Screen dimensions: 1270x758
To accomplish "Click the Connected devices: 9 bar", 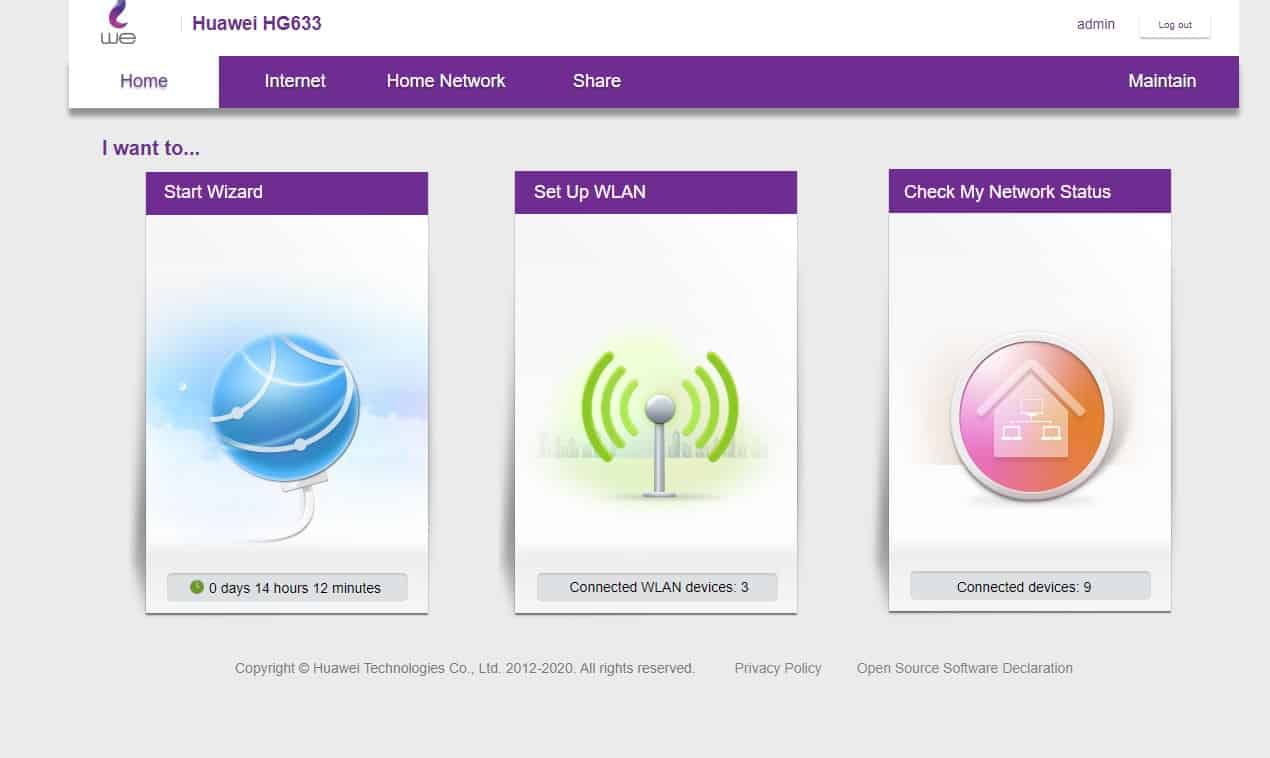I will (1029, 587).
